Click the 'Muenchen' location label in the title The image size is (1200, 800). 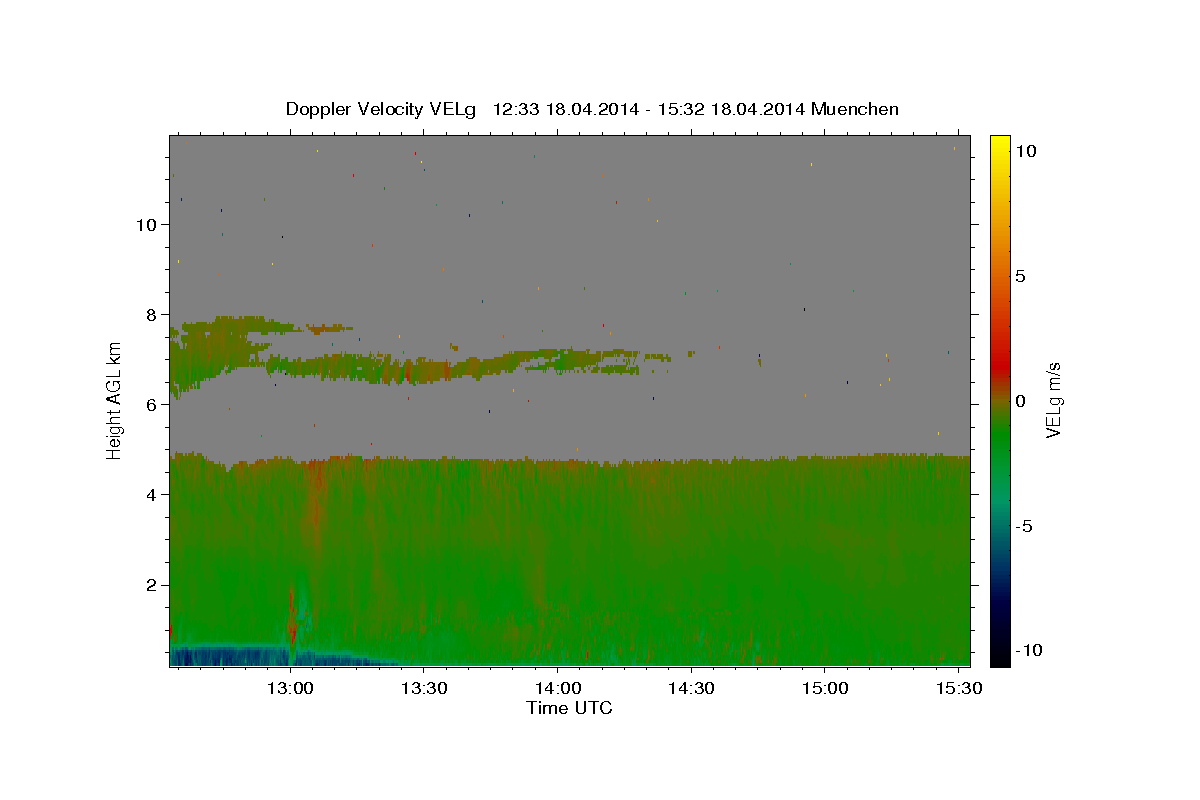[x=855, y=109]
